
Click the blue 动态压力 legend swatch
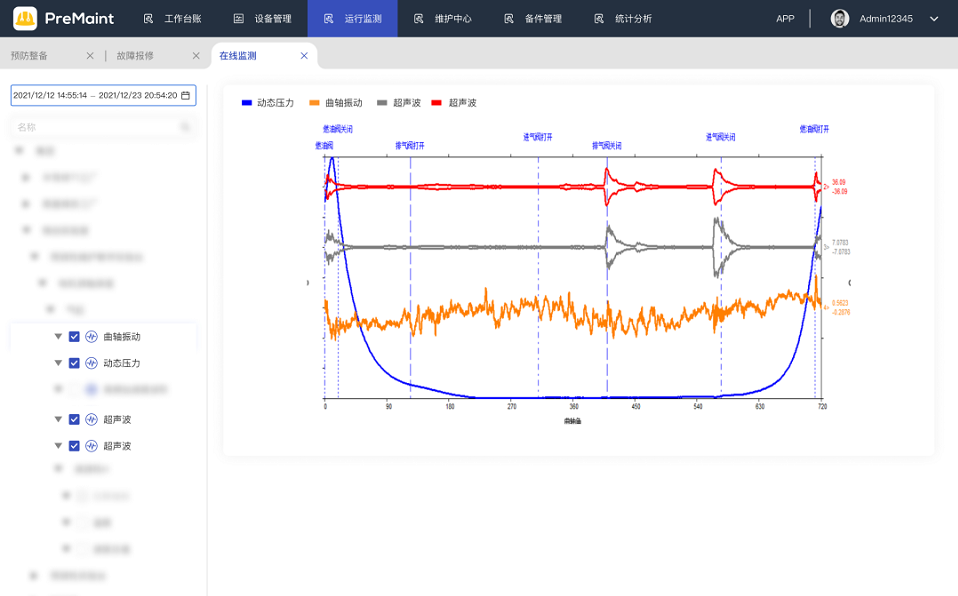tap(247, 103)
